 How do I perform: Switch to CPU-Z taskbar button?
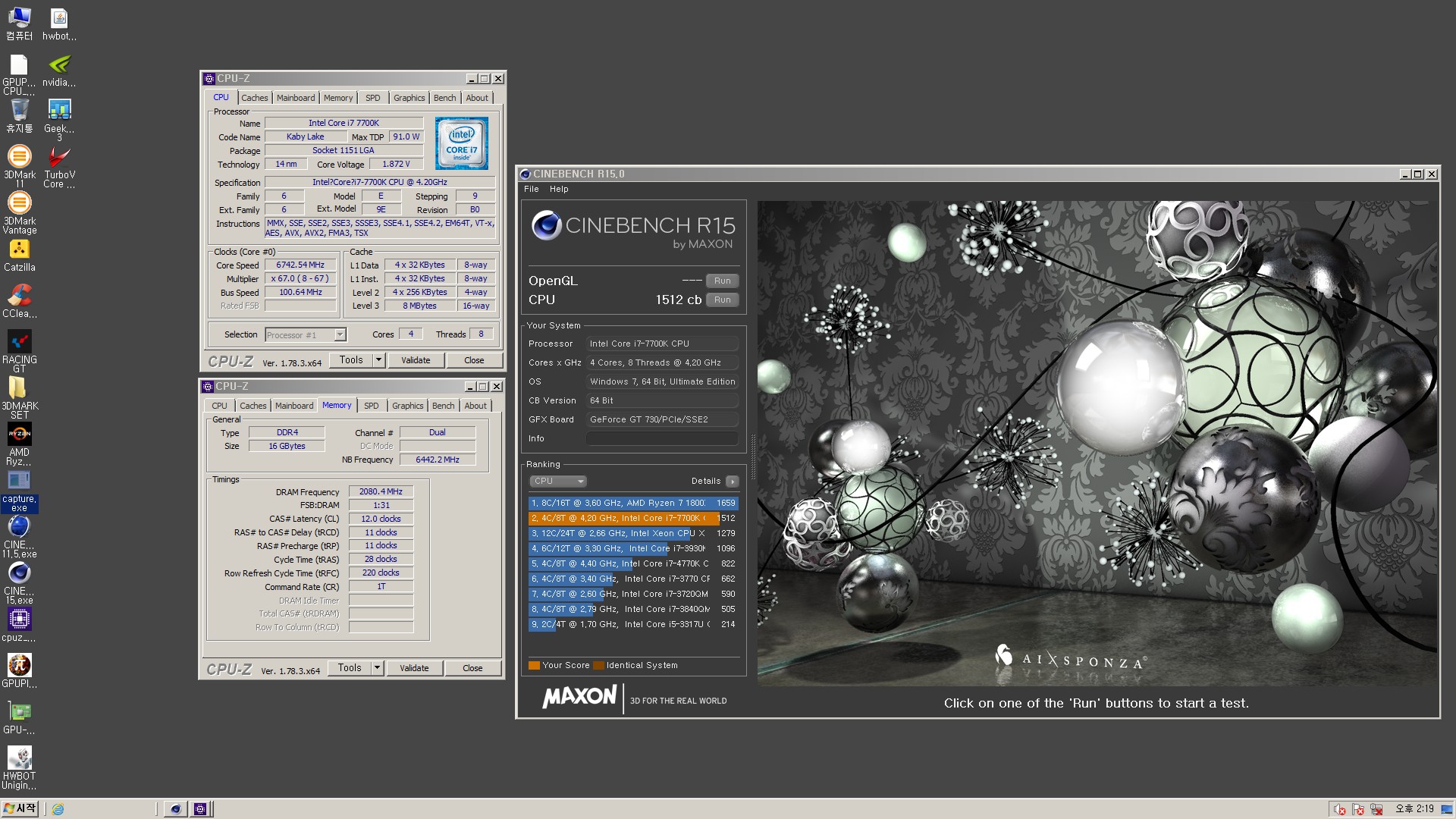(200, 809)
